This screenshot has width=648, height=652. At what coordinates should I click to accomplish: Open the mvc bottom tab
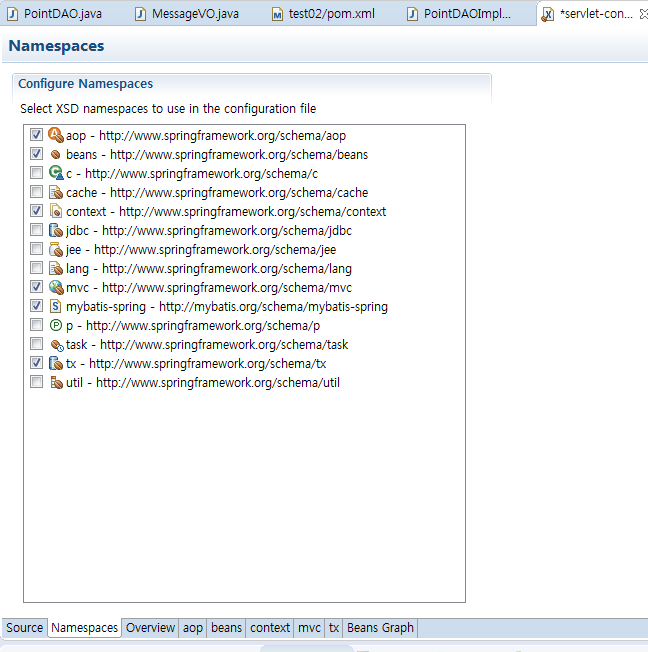[x=309, y=627]
